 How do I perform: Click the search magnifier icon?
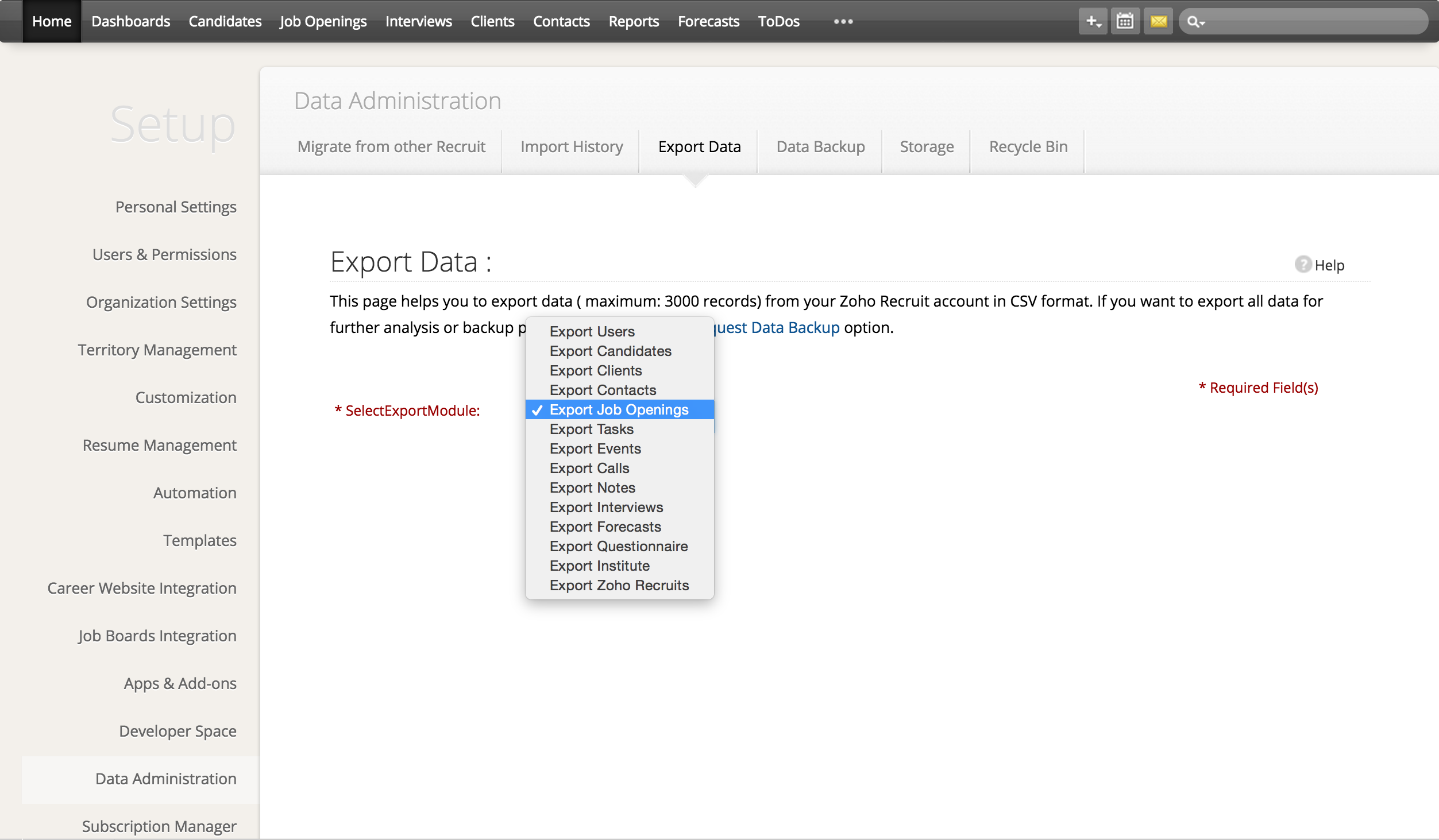(1195, 22)
